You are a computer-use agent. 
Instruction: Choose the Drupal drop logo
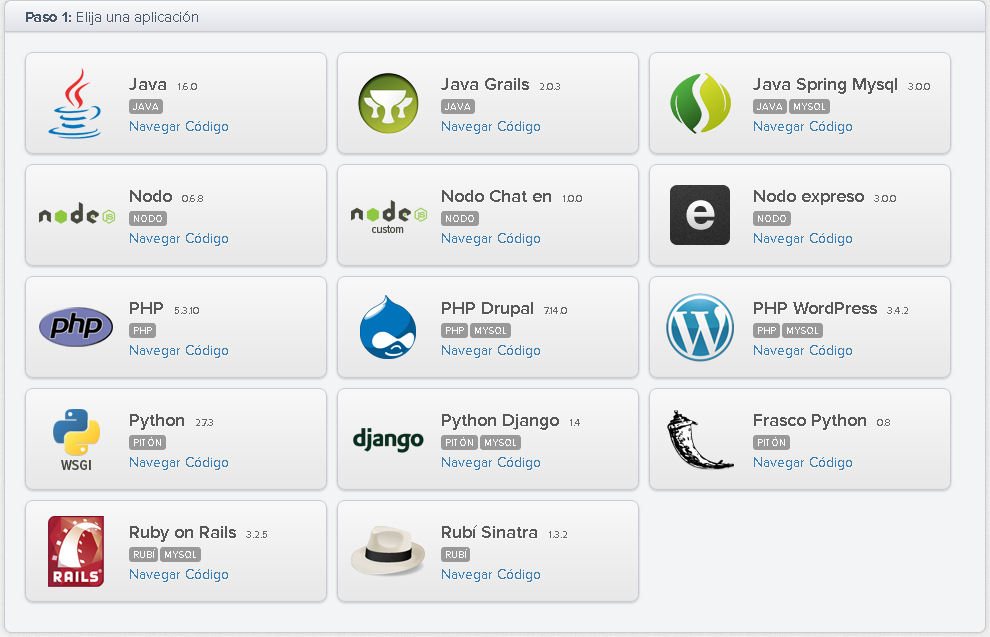coord(388,327)
